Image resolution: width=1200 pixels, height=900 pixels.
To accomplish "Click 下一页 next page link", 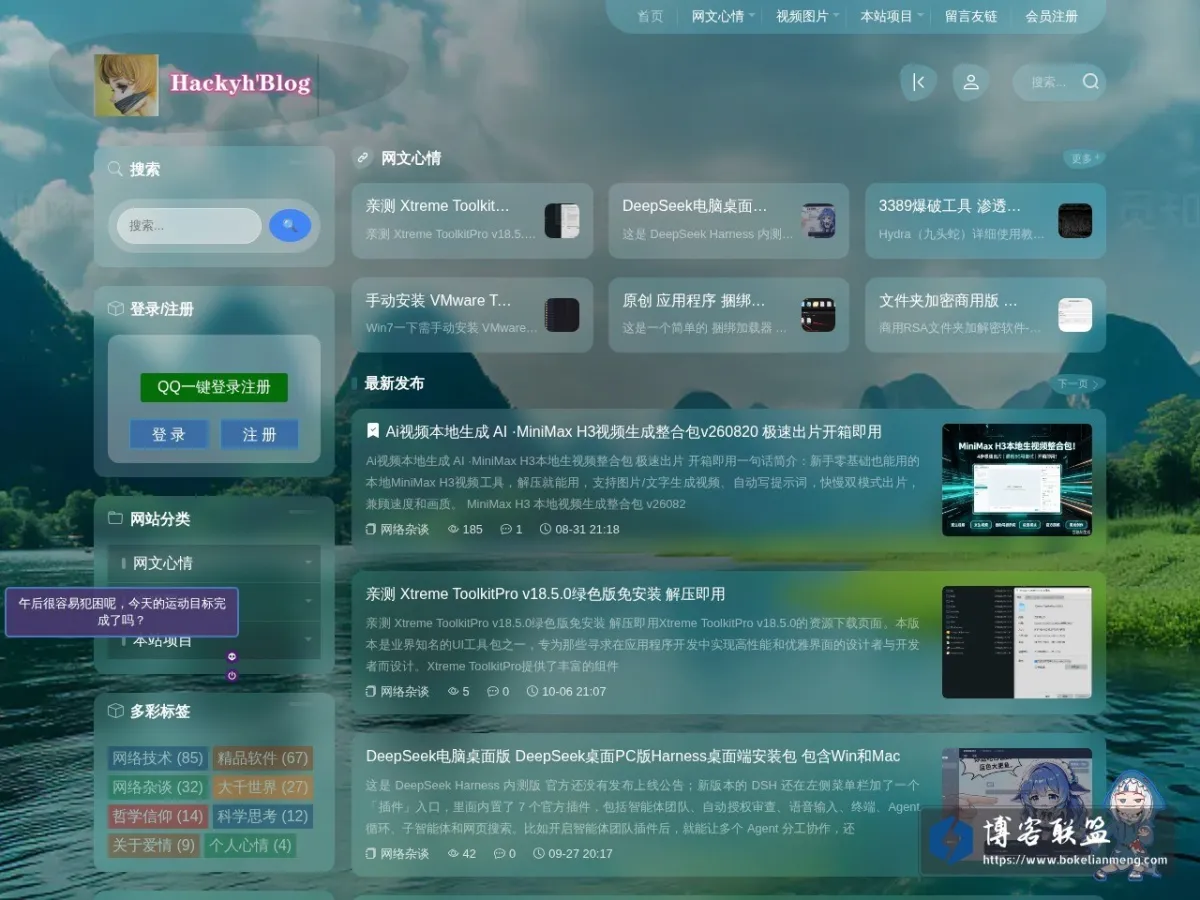I will (1078, 383).
